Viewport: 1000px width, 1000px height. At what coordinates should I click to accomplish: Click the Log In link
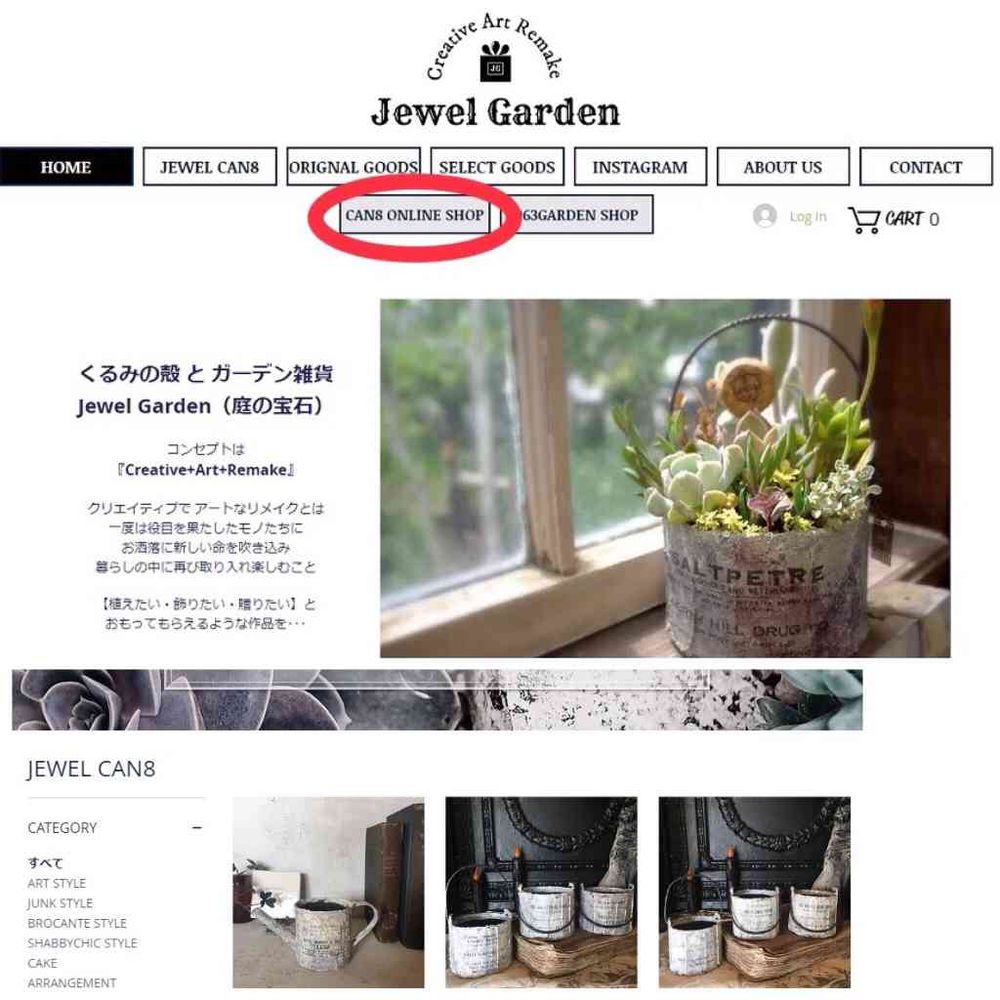point(807,217)
